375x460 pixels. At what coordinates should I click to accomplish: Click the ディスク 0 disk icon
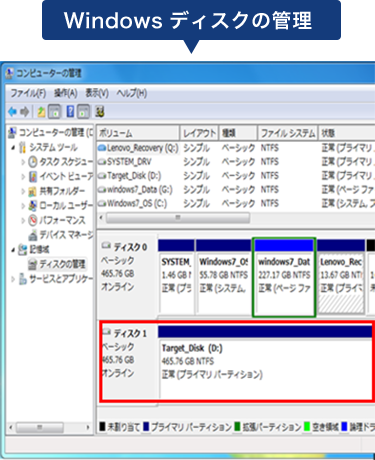tap(106, 246)
